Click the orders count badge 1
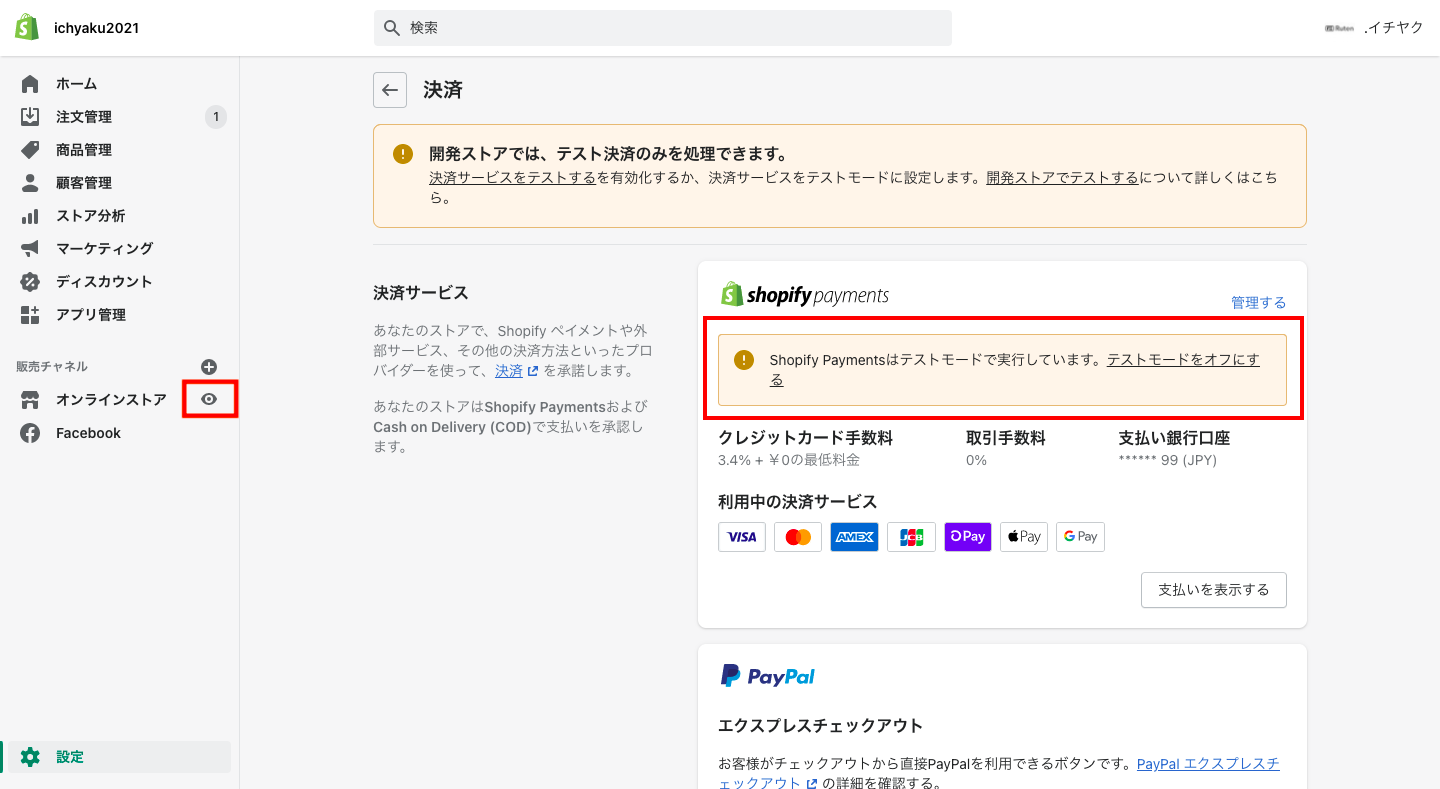Image resolution: width=1440 pixels, height=789 pixels. [x=216, y=117]
